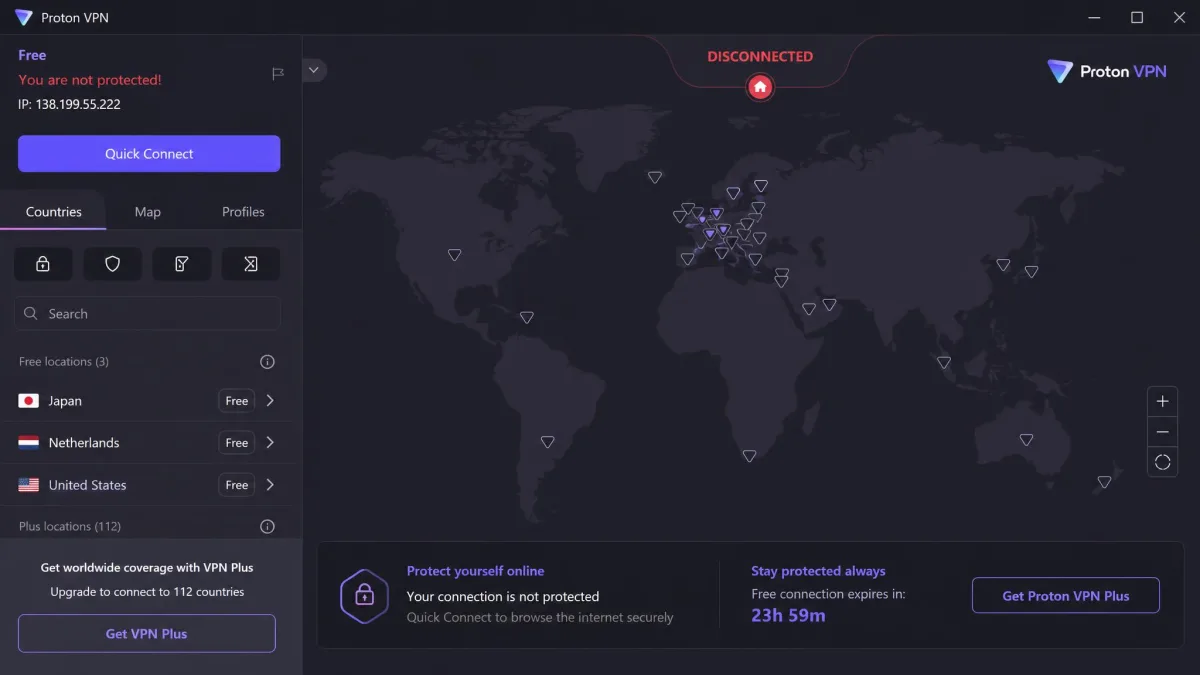
Task: Reset the map view with the circular icon
Action: click(1162, 462)
